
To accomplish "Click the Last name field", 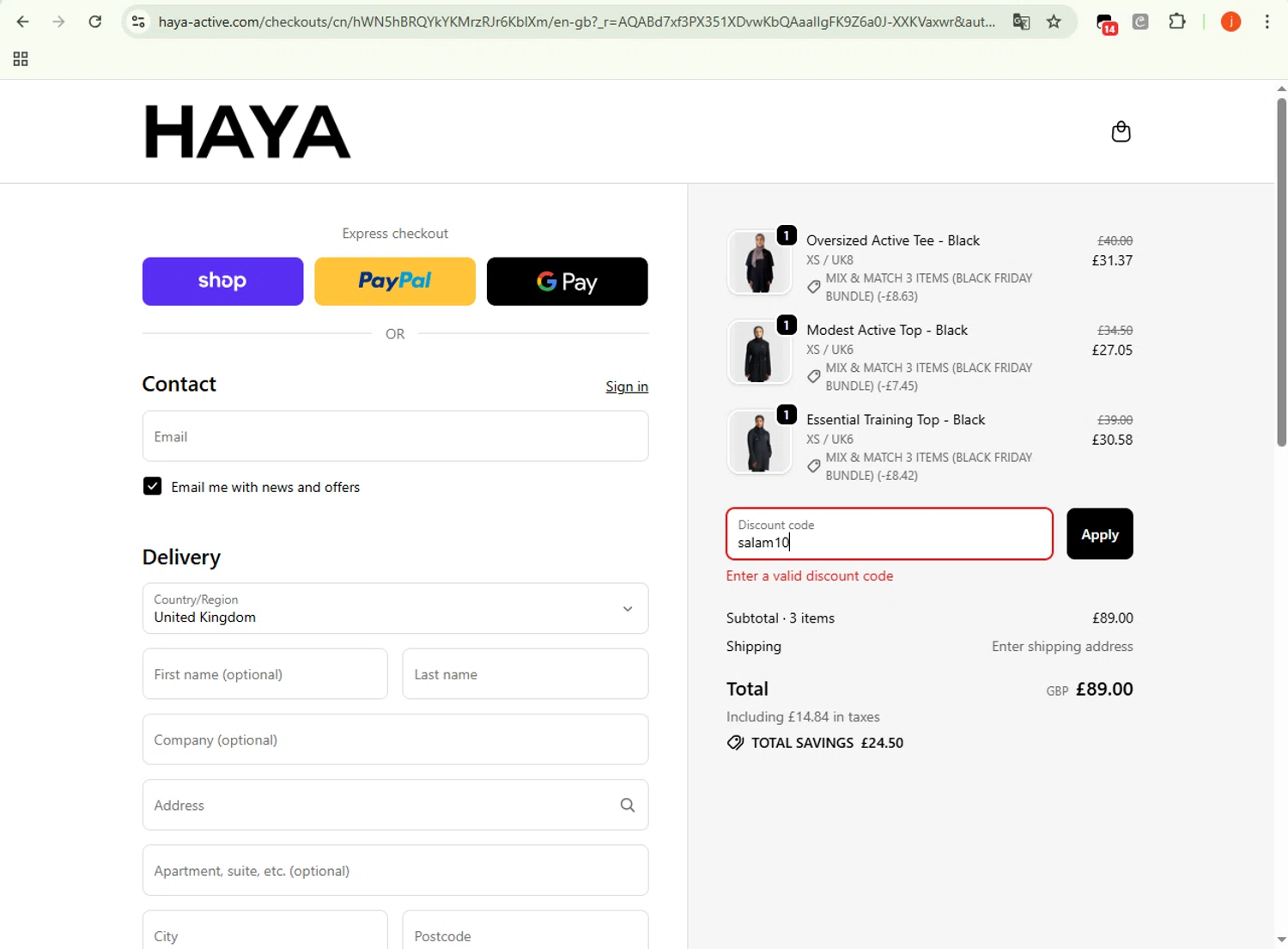I will pyautogui.click(x=525, y=674).
